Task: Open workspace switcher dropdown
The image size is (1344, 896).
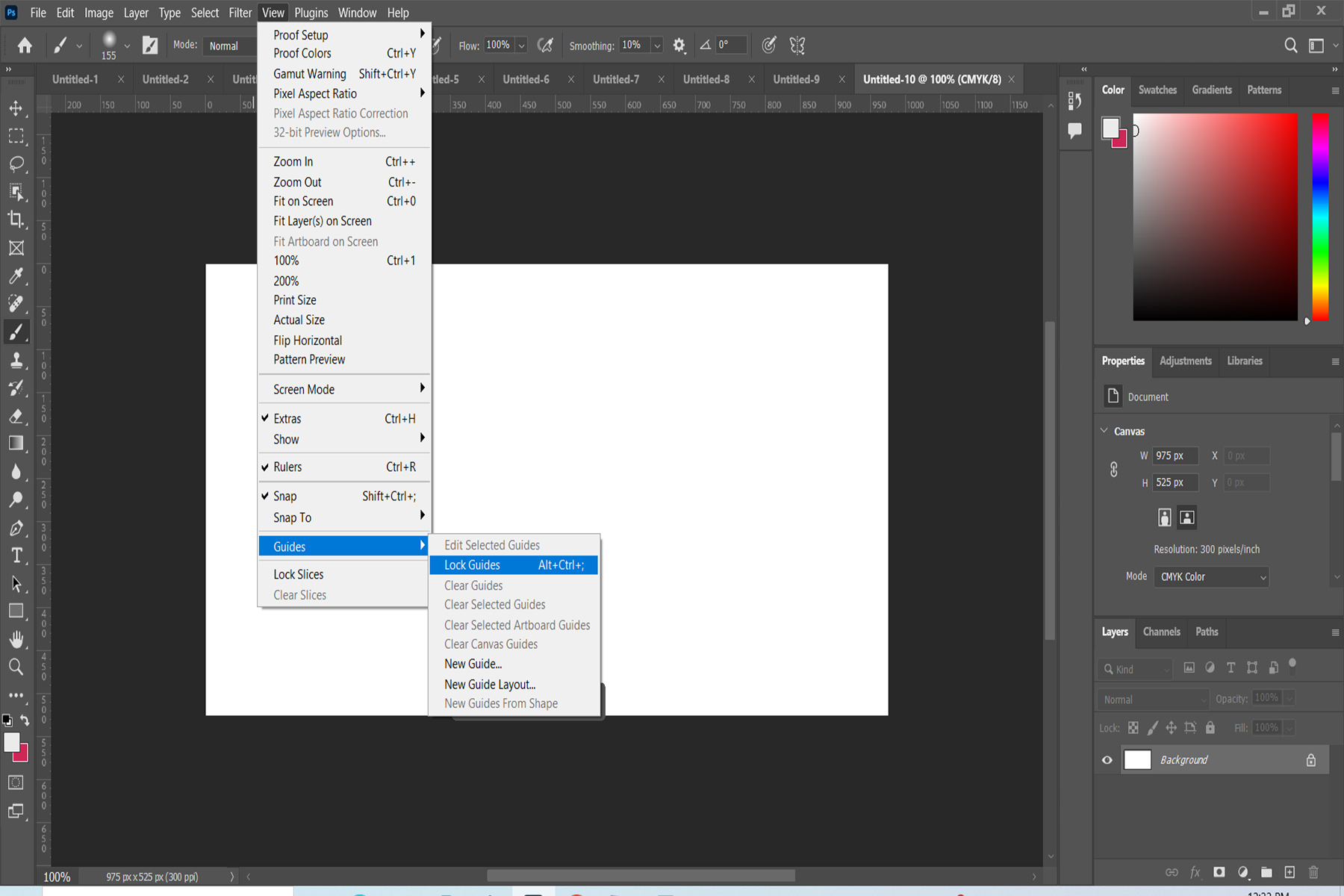Action: (x=1320, y=46)
